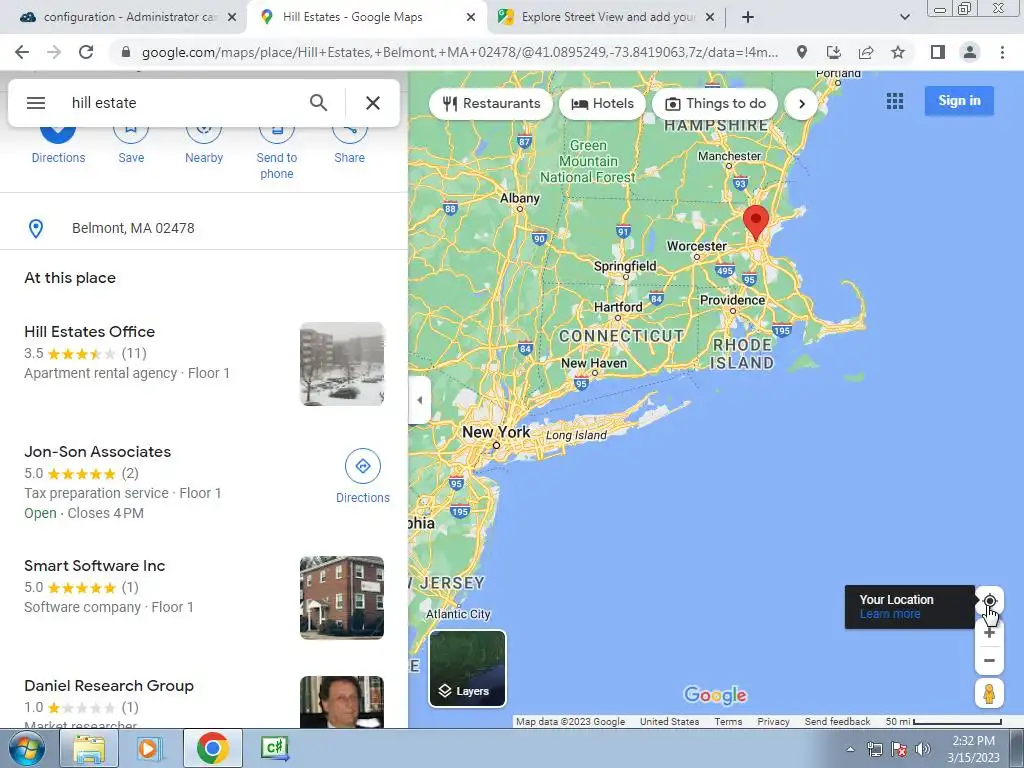The image size is (1024, 768).
Task: Click the blue address pin icon
Action: tap(36, 229)
